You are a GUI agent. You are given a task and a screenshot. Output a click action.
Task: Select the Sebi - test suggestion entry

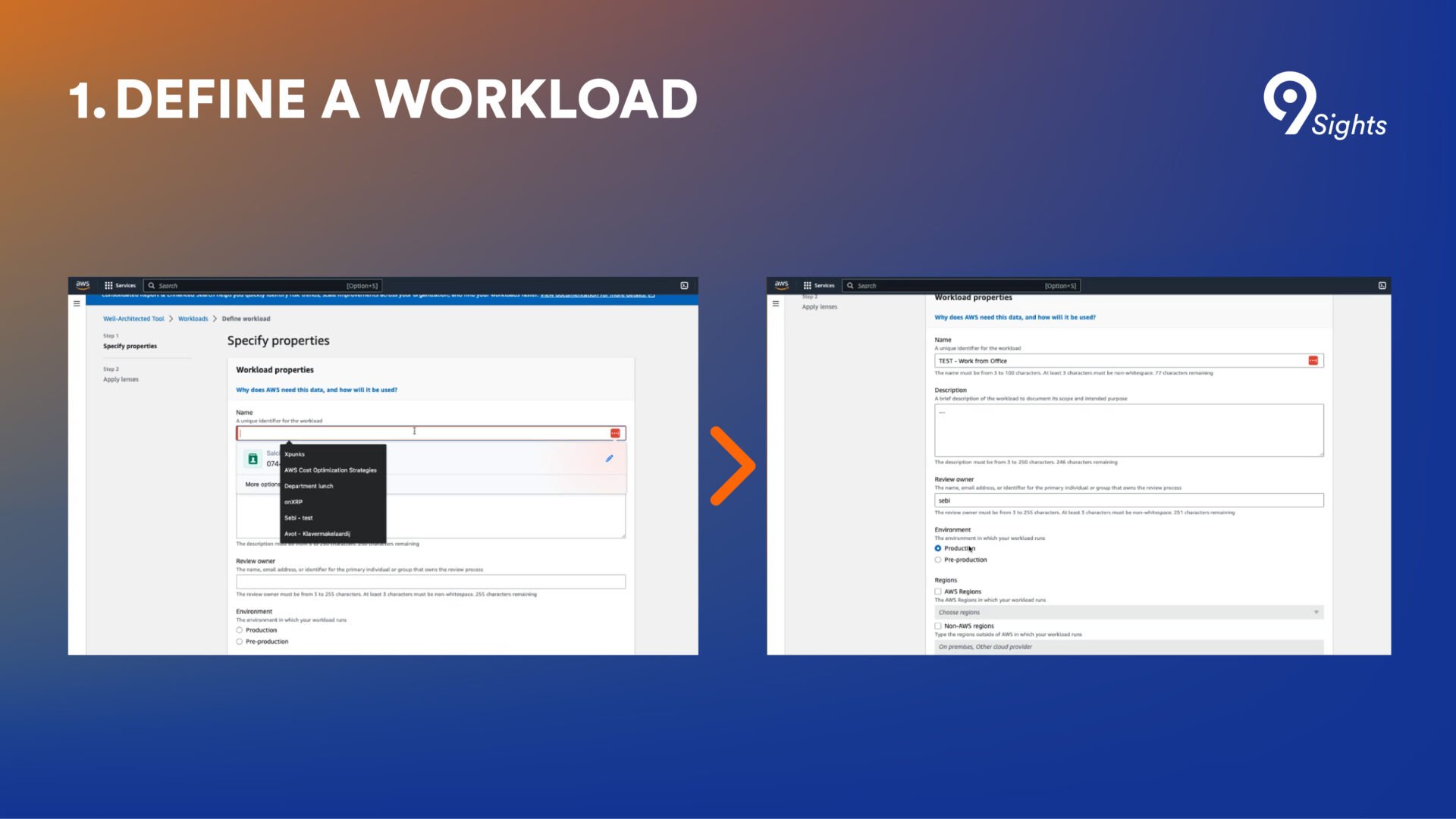tap(298, 518)
